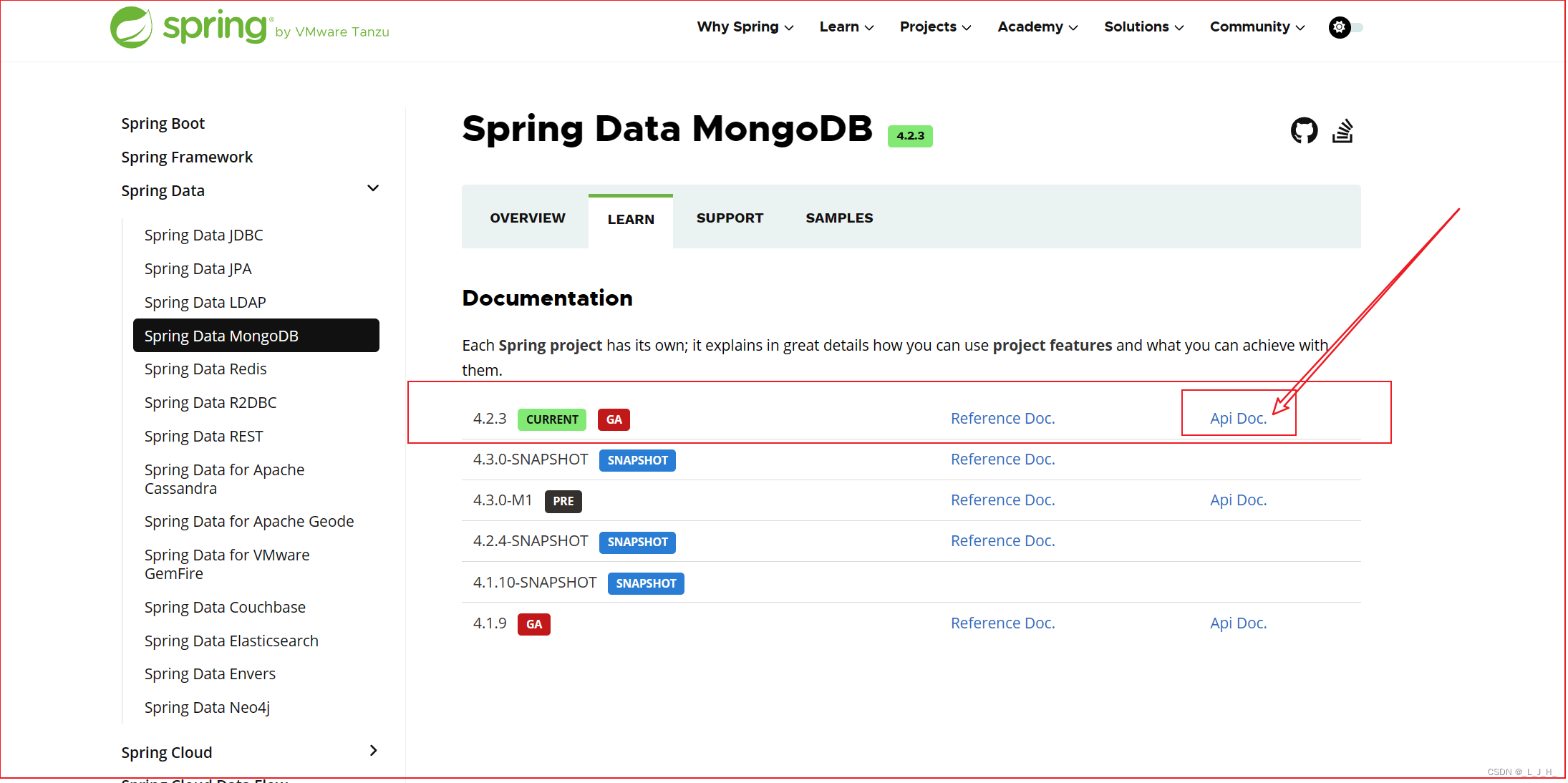Open the Community dropdown menu
Viewport: 1568px width, 783px height.
tap(1257, 27)
